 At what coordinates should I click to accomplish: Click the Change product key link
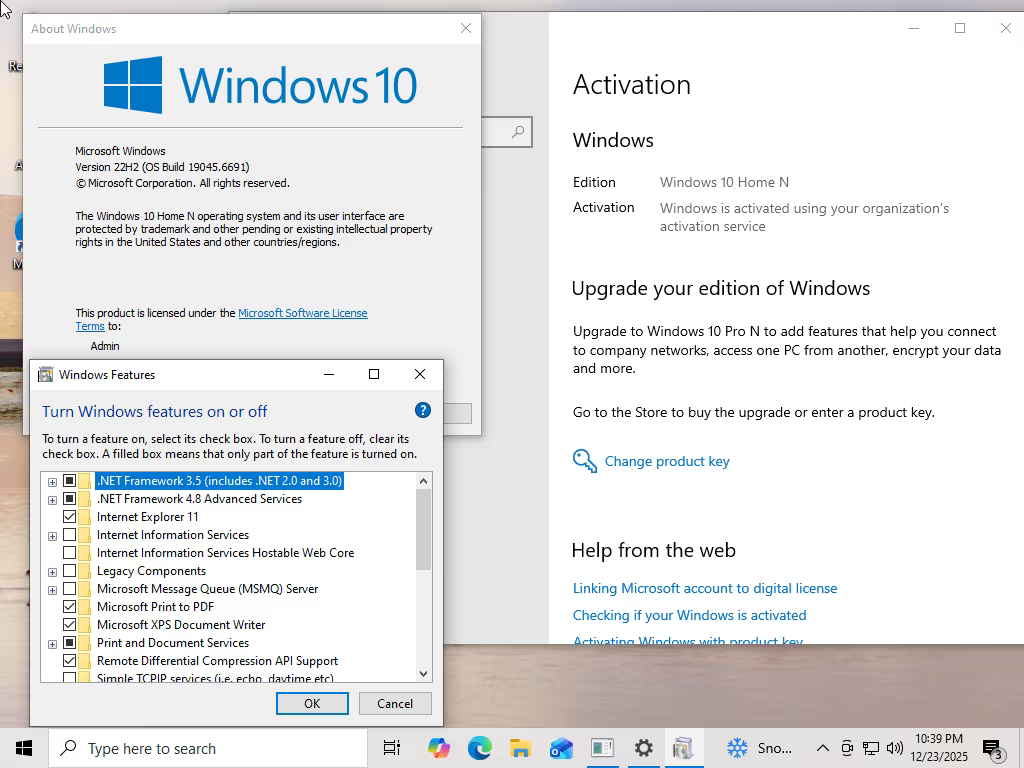tap(667, 461)
